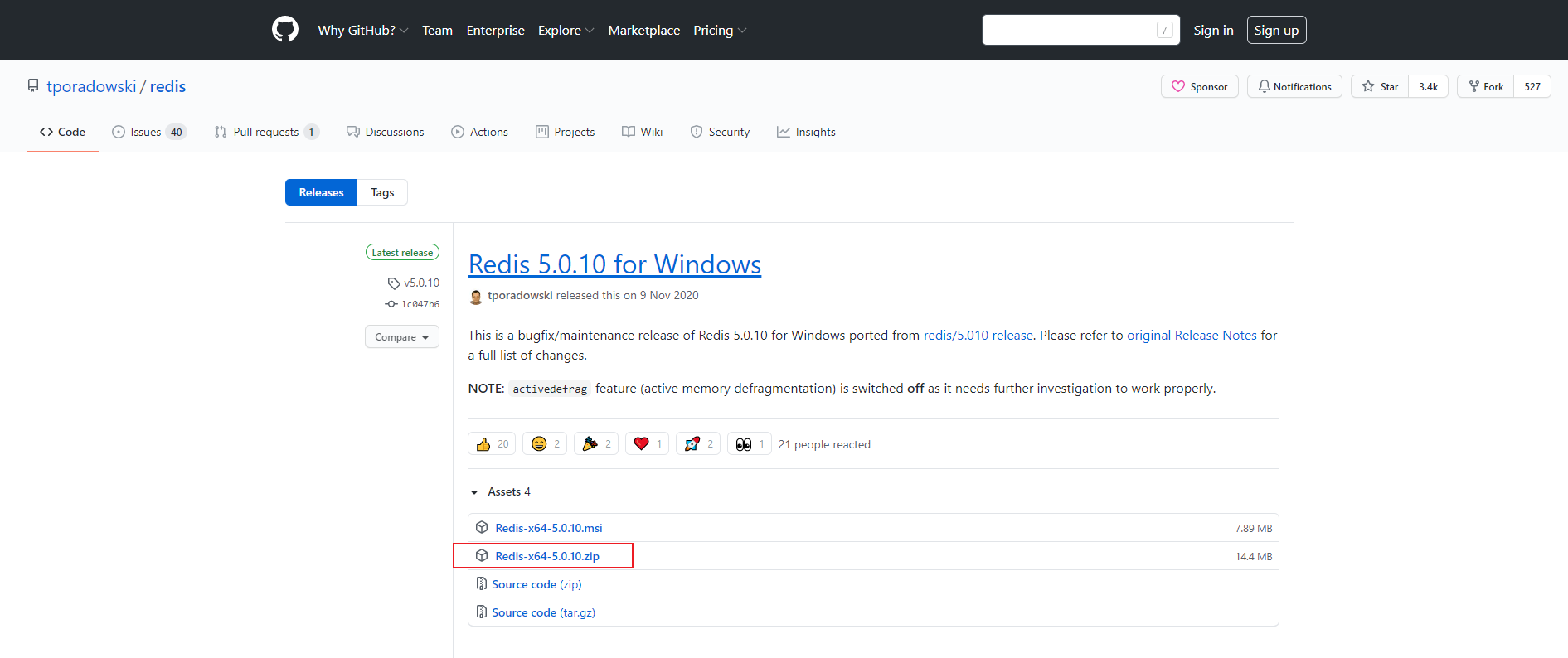Image resolution: width=1568 pixels, height=658 pixels.
Task: Open the Projects tab
Action: [x=565, y=132]
